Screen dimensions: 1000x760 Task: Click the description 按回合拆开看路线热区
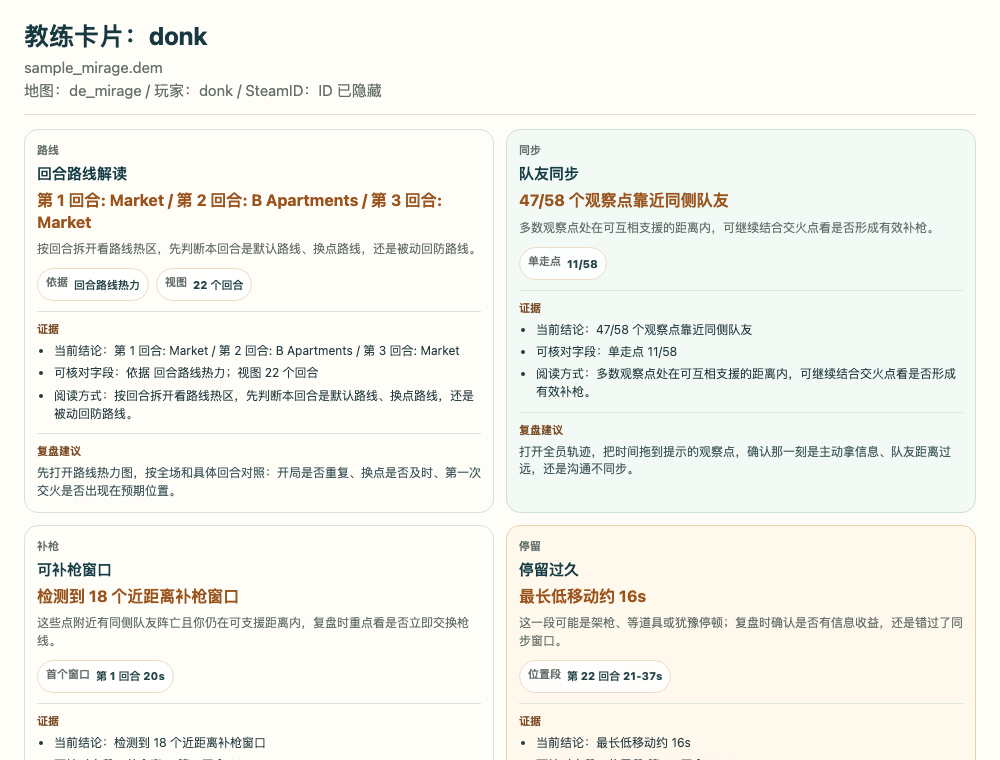point(258,249)
